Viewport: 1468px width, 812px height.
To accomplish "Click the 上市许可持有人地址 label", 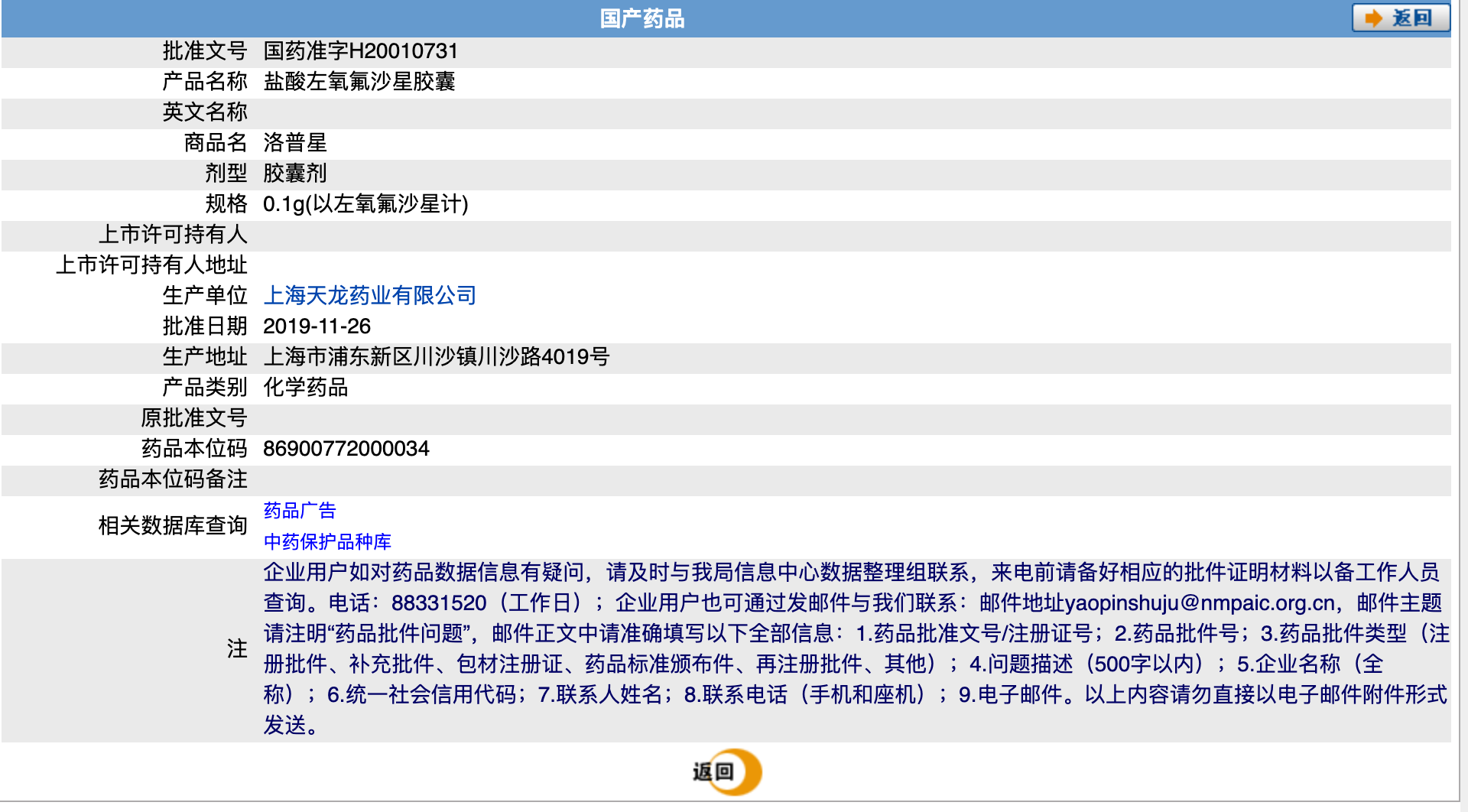I will pyautogui.click(x=151, y=265).
